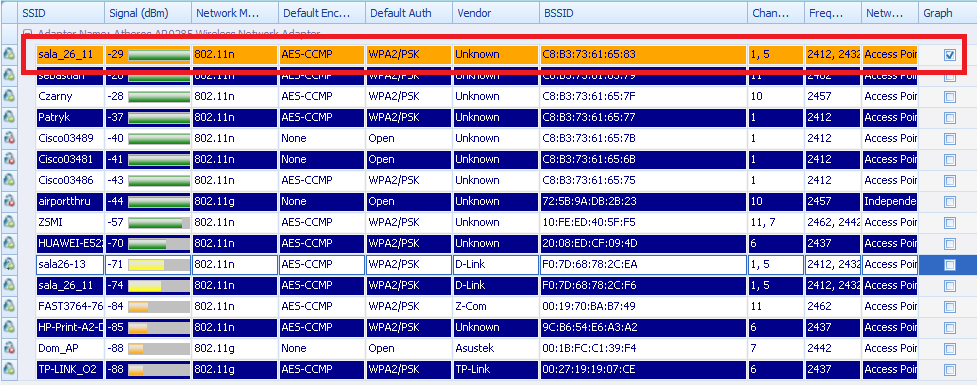Enable graphing for the ZSMI network
The height and width of the screenshot is (385, 977).
coord(950,222)
